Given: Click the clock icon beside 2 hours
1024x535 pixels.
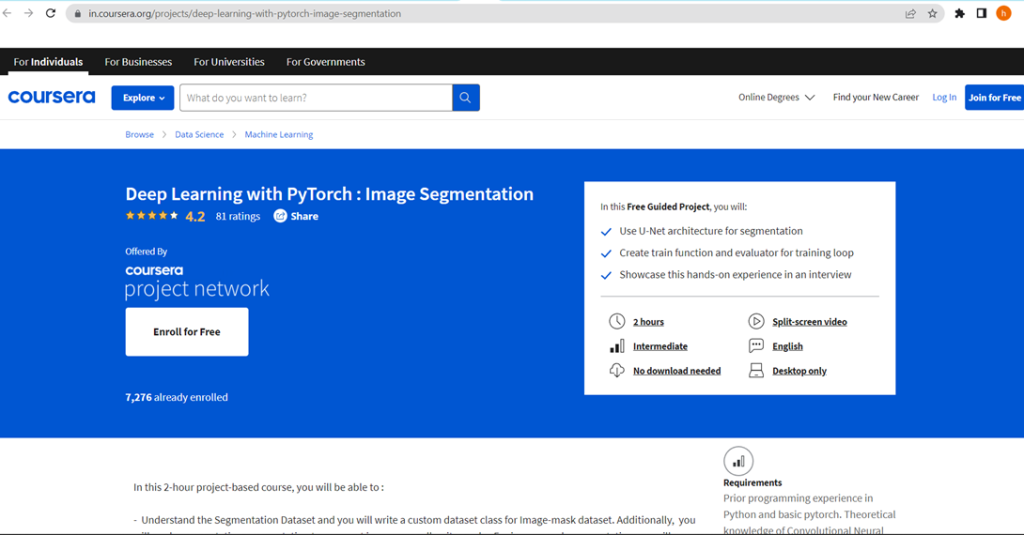Looking at the screenshot, I should (617, 321).
